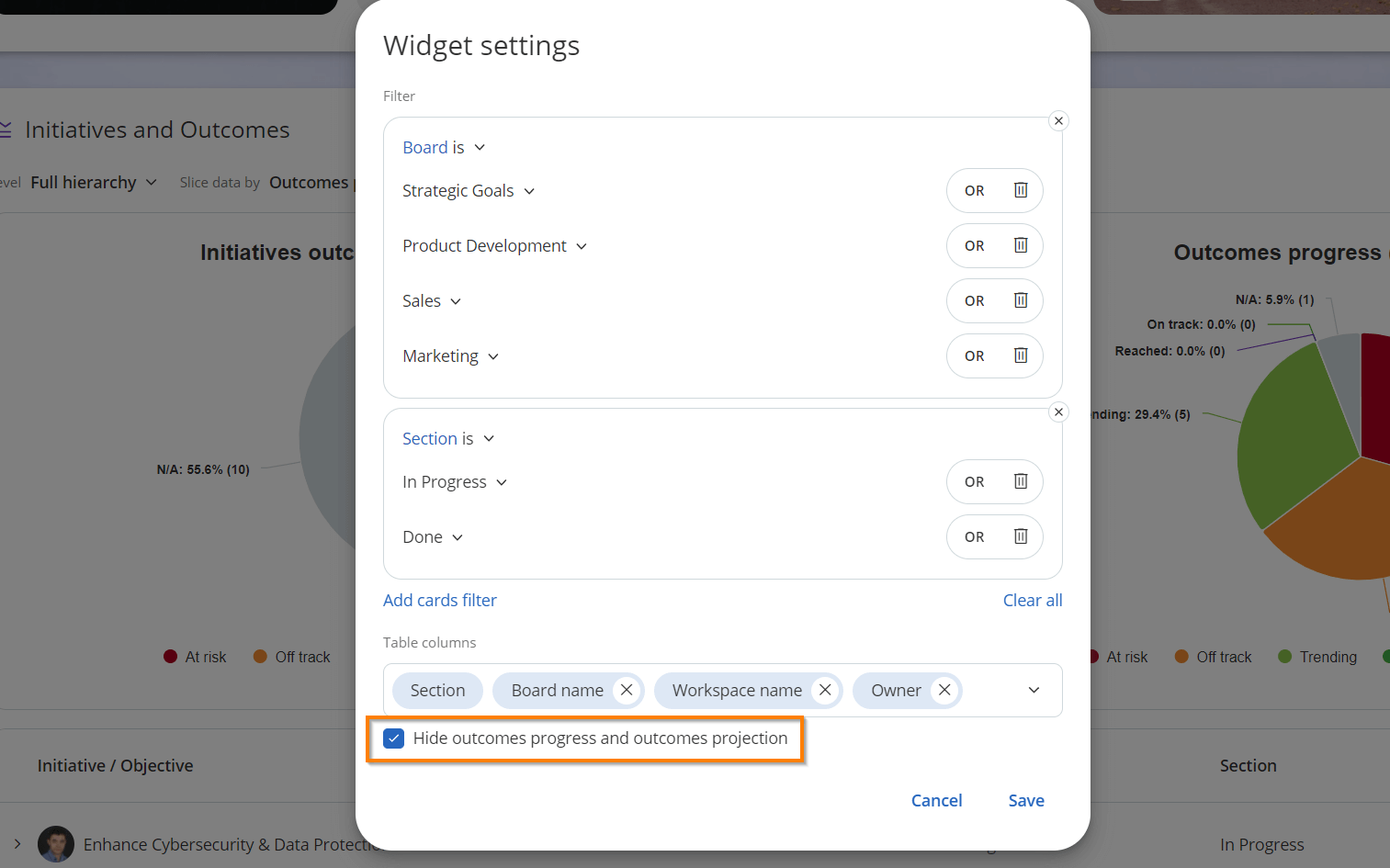Delete the In Progress section value

click(1021, 481)
